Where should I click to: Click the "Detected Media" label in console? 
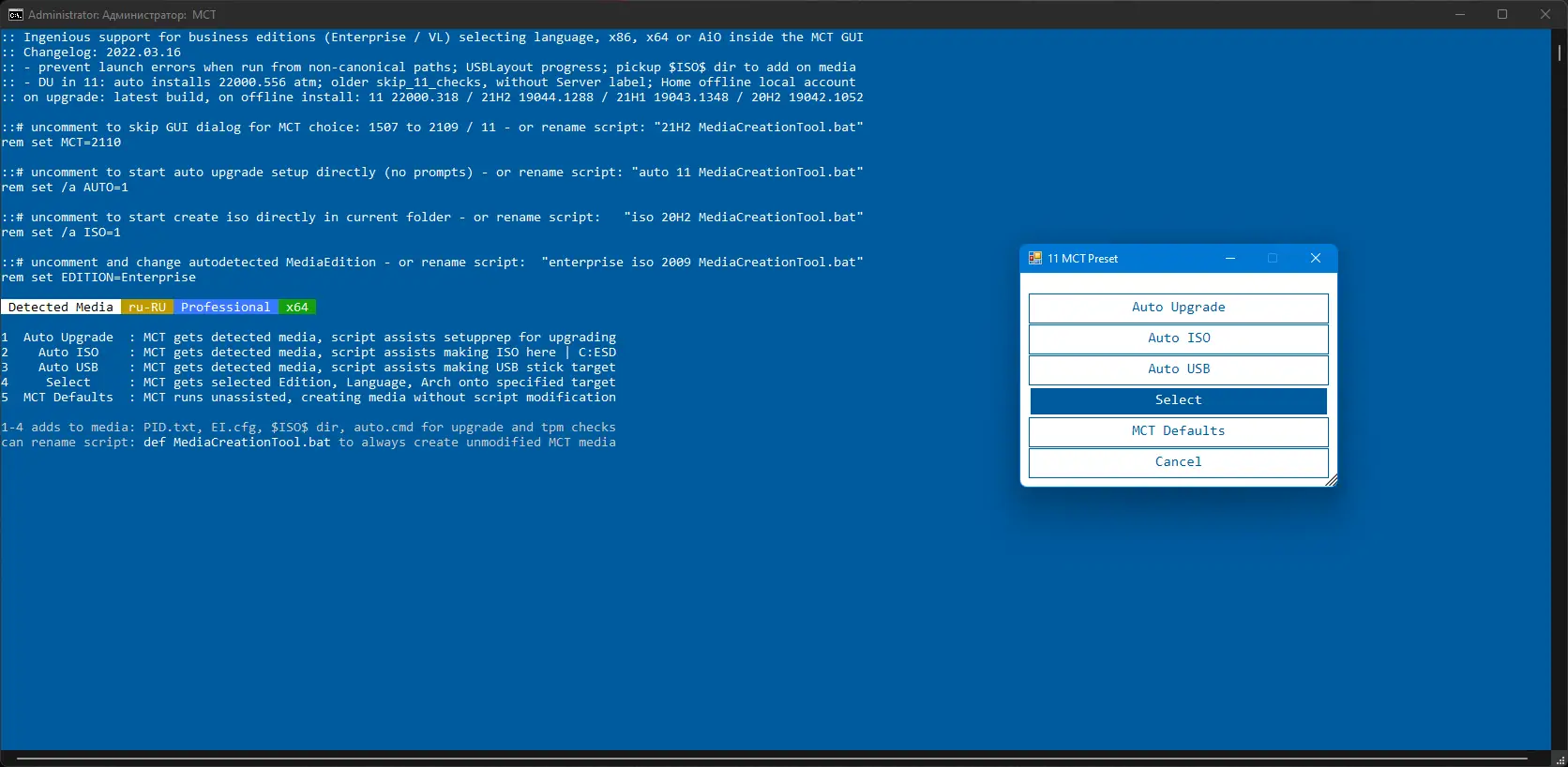[x=61, y=308]
